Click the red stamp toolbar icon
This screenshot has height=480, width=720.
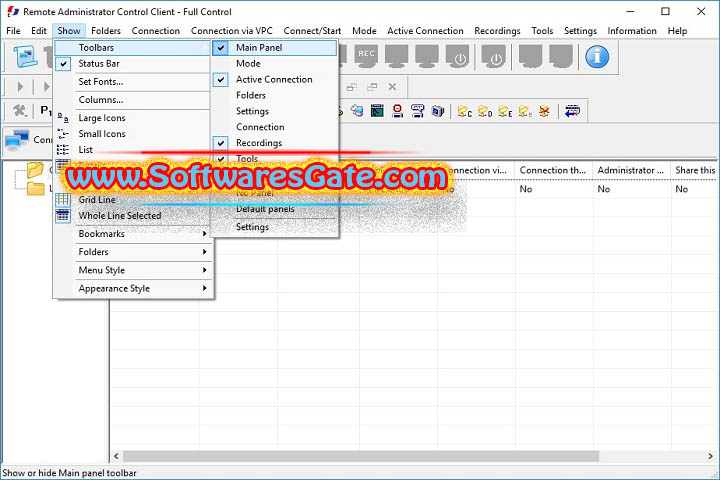398,111
